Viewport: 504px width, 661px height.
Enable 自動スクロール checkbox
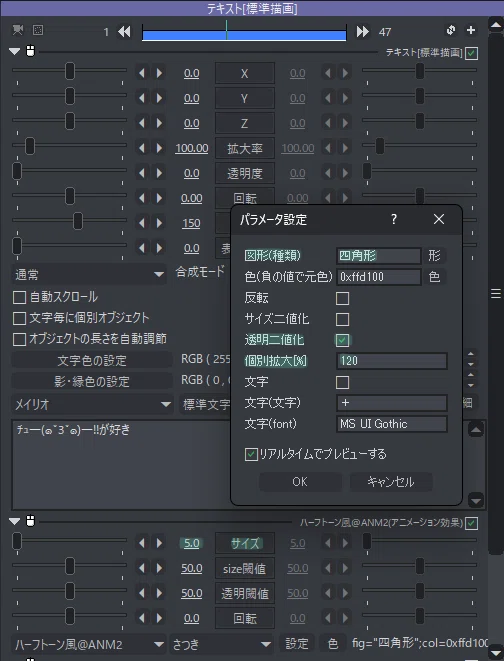(19, 297)
